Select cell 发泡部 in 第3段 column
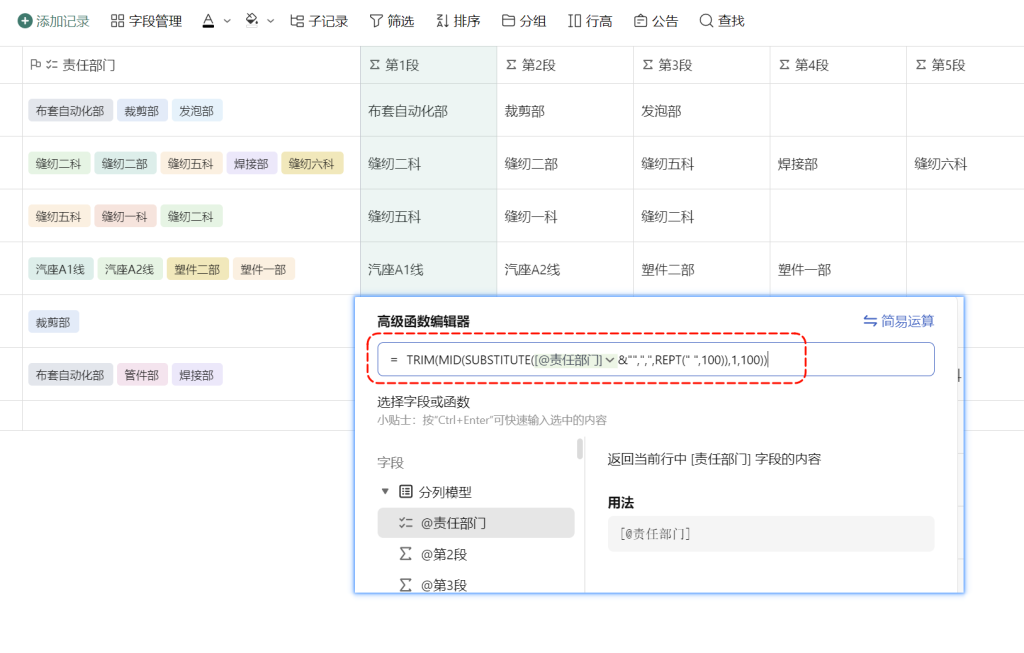The width and height of the screenshot is (1024, 653). (701, 110)
